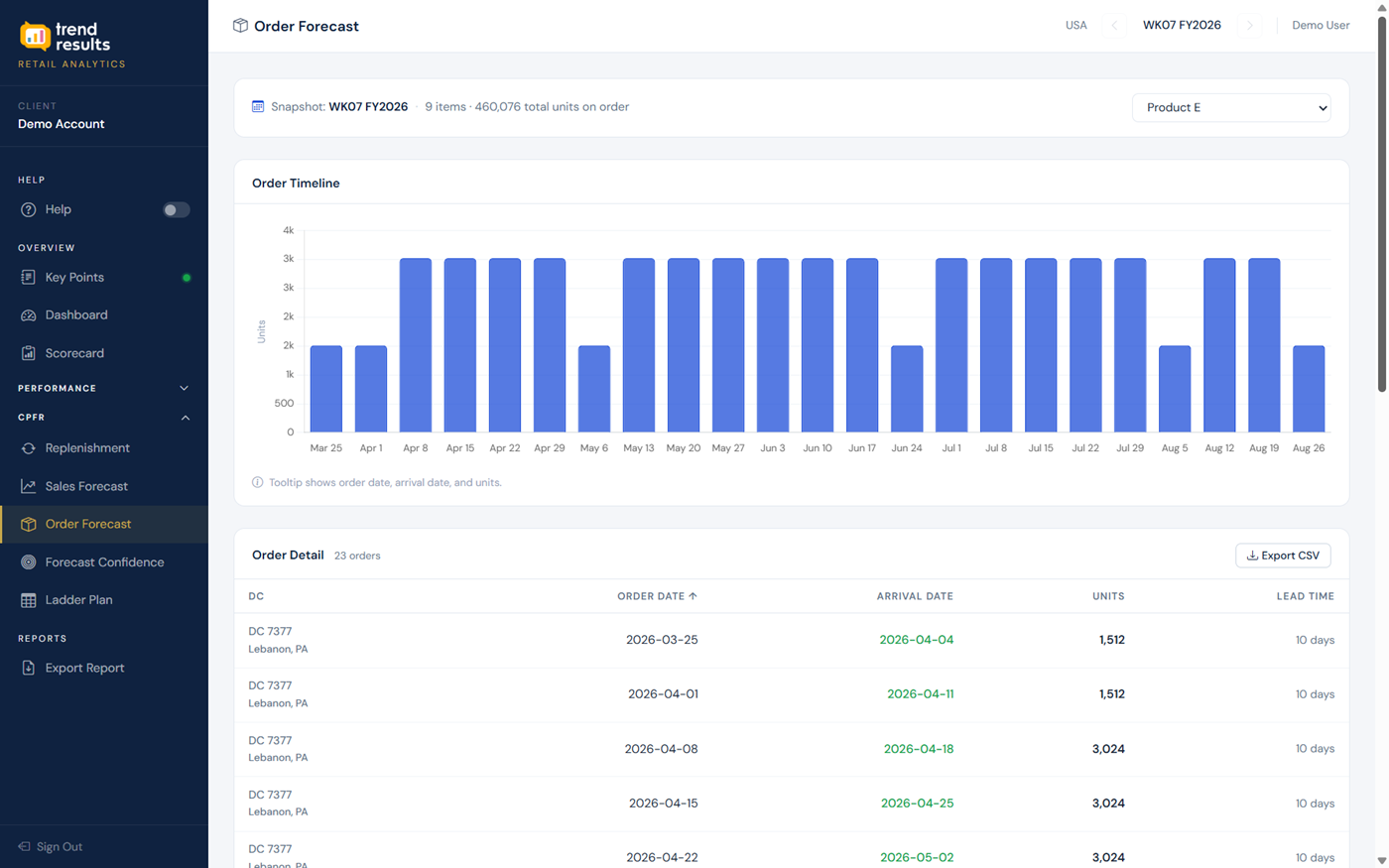Select the Forecast Confidence target icon
Image resolution: width=1389 pixels, height=868 pixels.
click(x=28, y=562)
